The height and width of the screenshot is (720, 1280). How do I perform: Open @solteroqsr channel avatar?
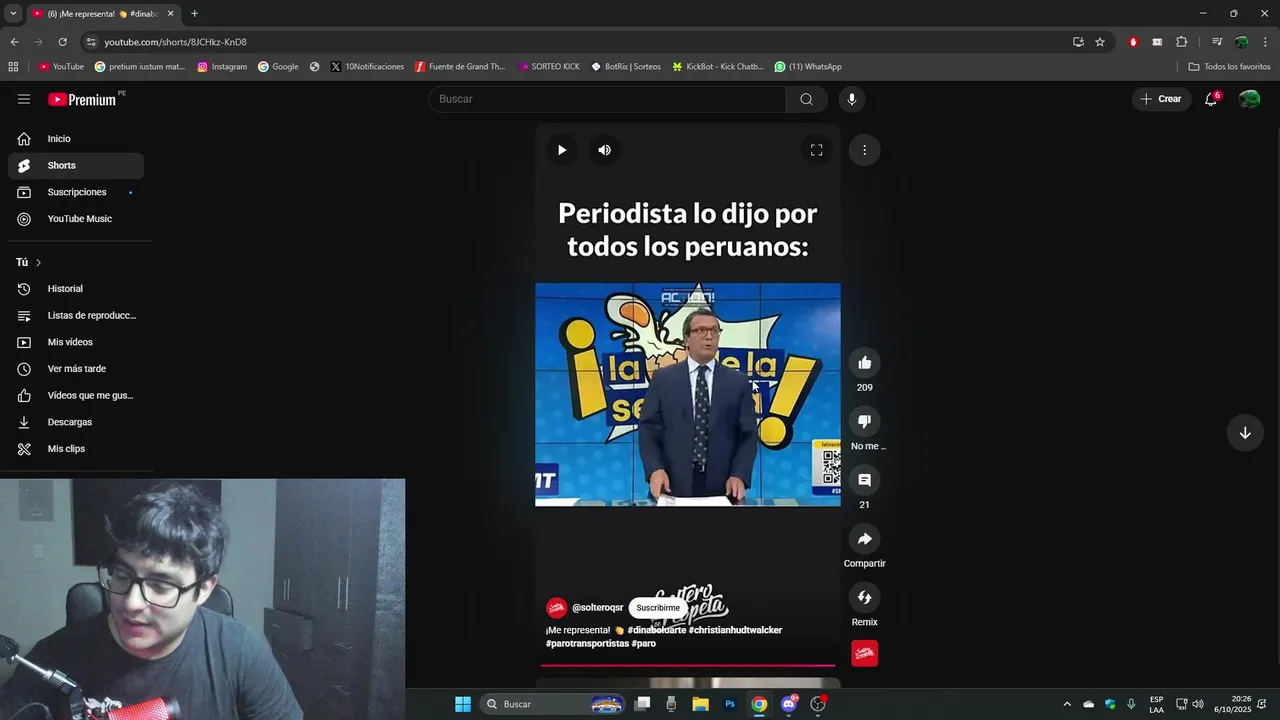coord(556,608)
